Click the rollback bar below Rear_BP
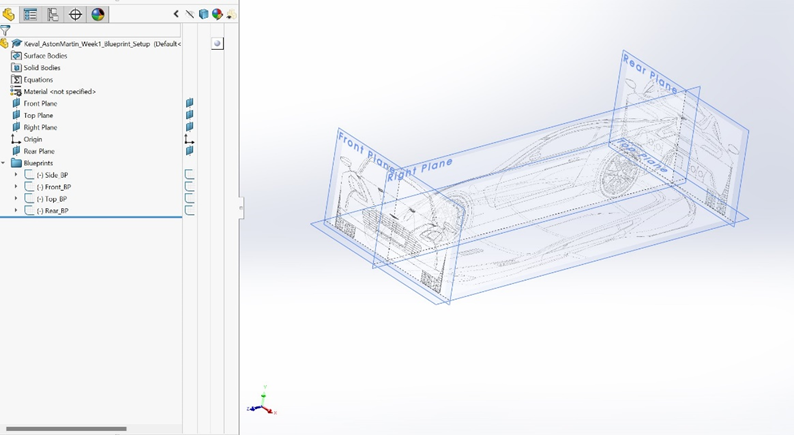This screenshot has height=435, width=794. pyautogui.click(x=91, y=217)
